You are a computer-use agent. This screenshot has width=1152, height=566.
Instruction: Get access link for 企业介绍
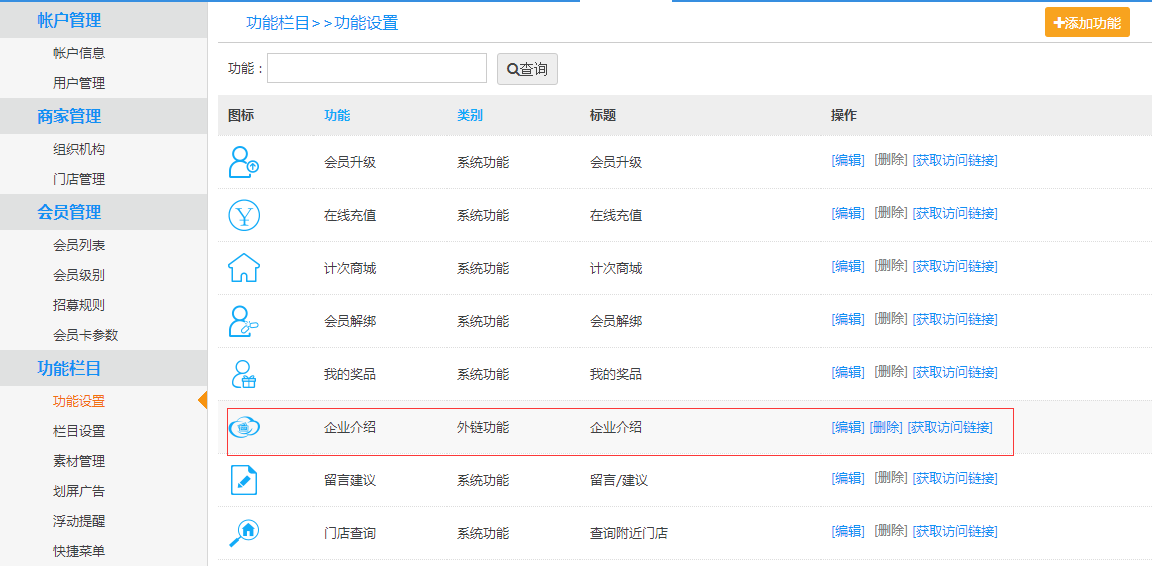click(x=950, y=427)
